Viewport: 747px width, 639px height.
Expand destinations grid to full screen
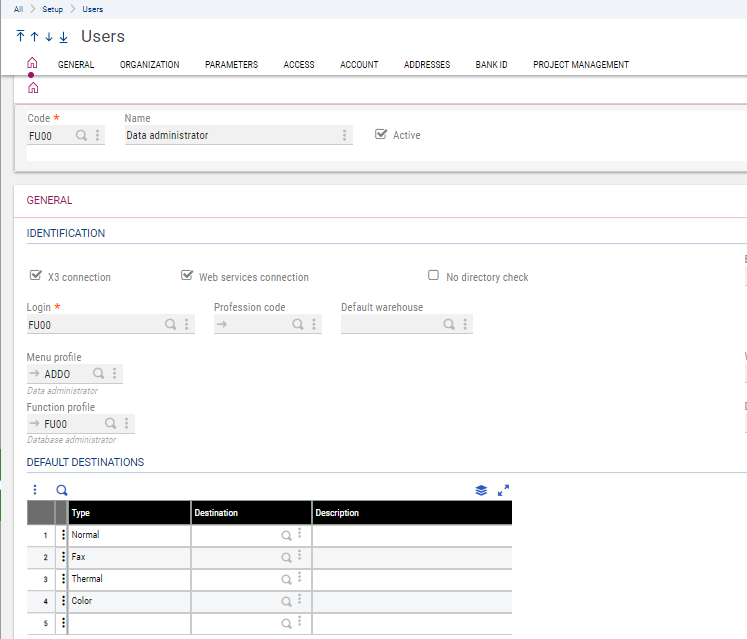point(503,490)
